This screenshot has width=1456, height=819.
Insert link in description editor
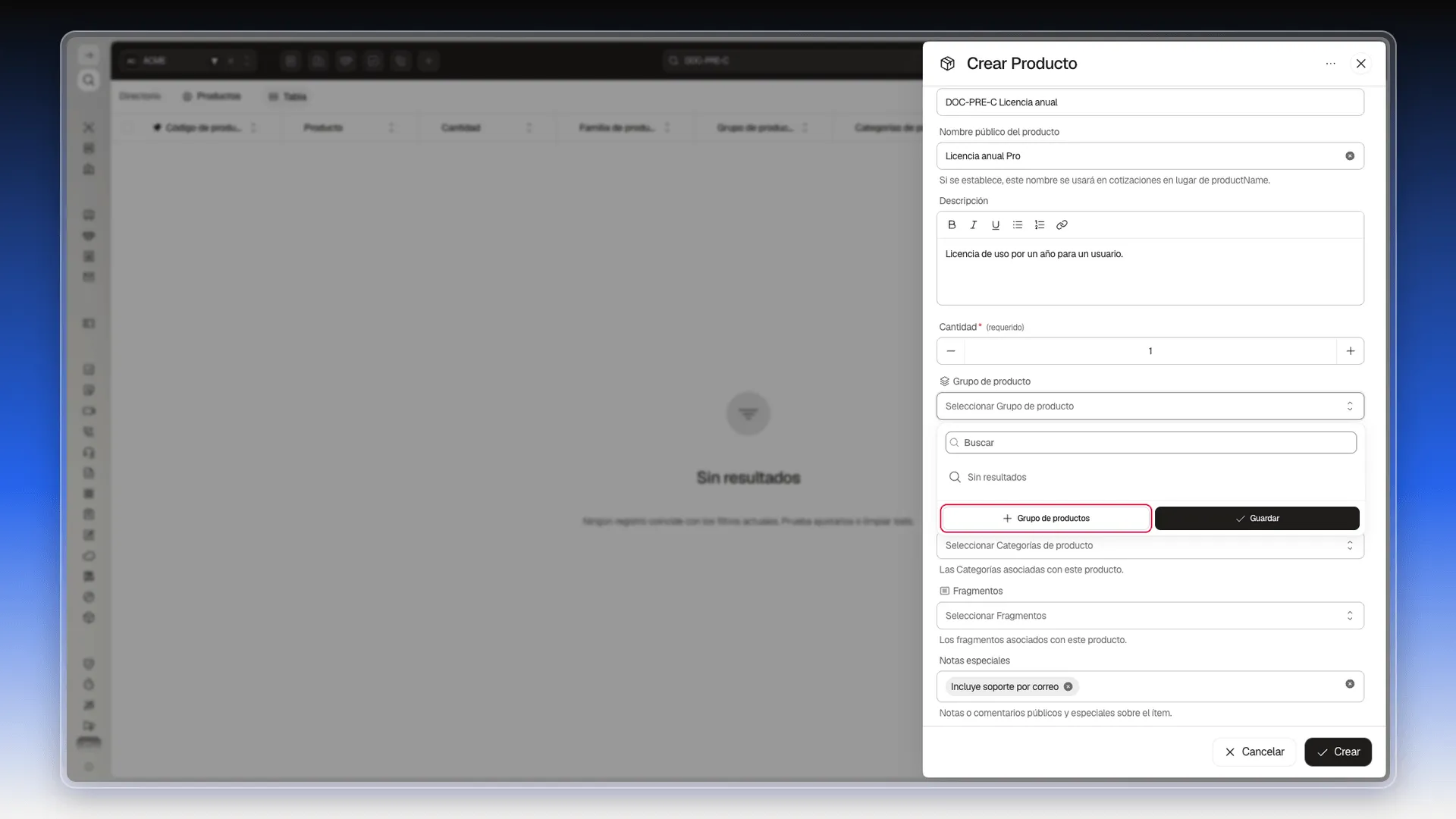click(1062, 224)
